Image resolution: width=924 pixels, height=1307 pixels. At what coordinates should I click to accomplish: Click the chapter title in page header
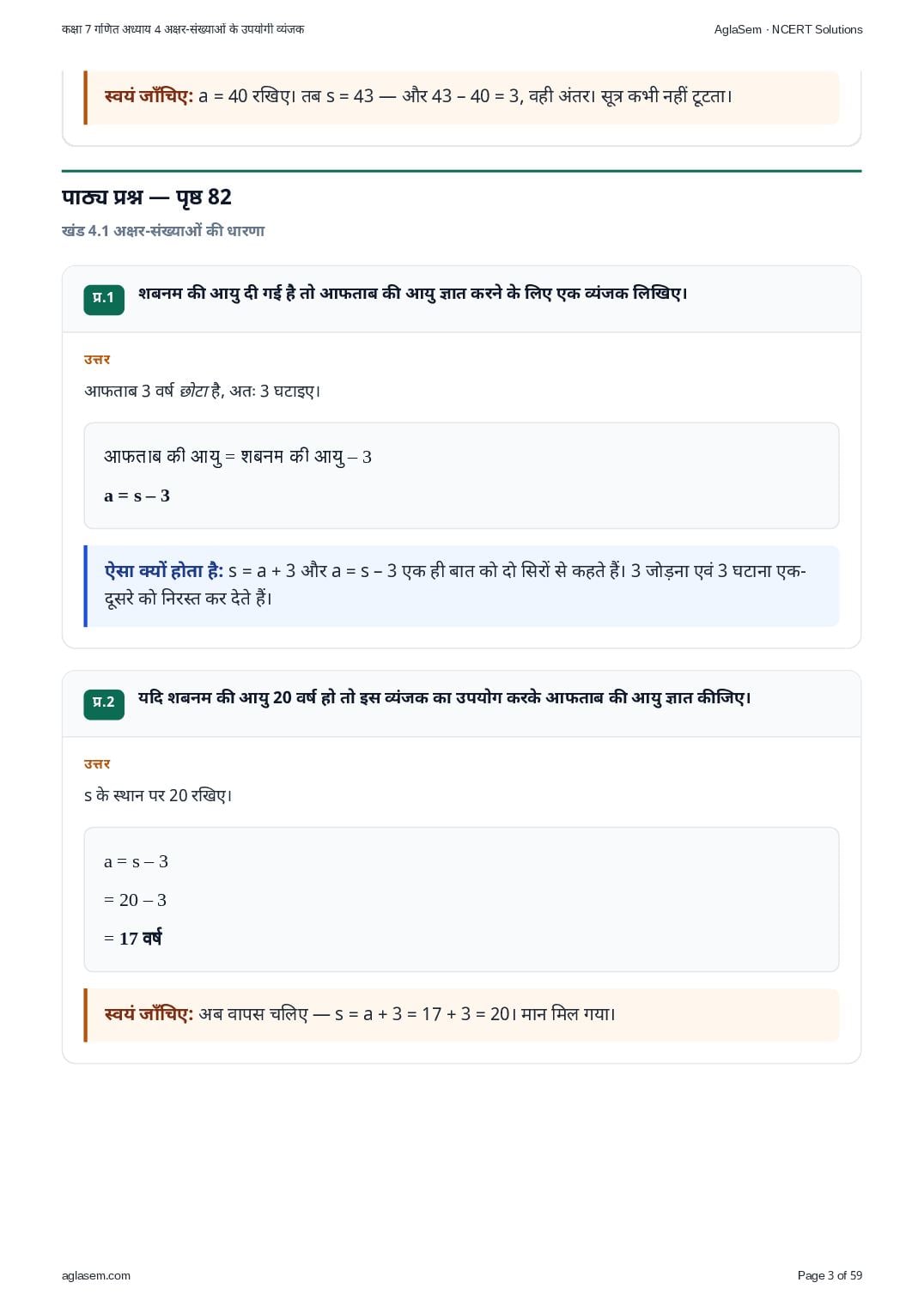tap(183, 29)
